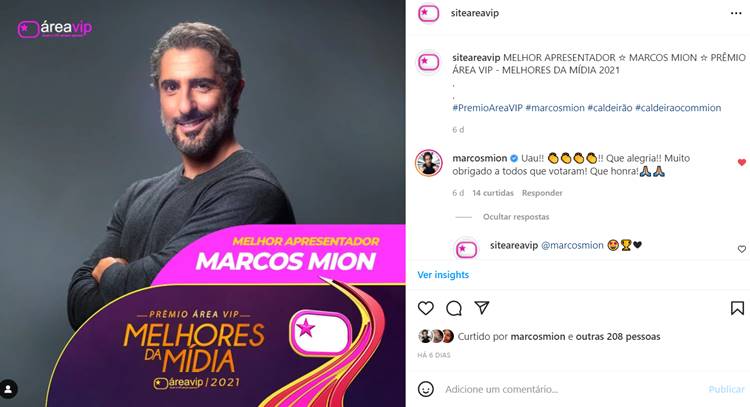
Task: Collapse replies with Ocultar respostas
Action: (516, 217)
